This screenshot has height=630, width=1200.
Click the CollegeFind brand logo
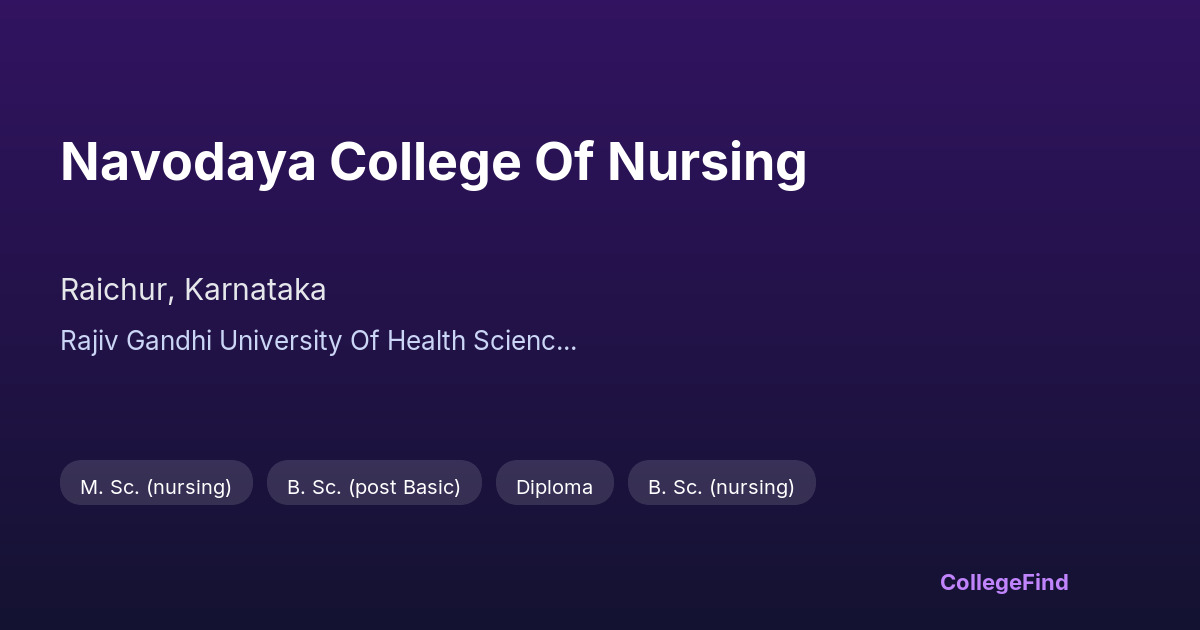click(x=1003, y=582)
